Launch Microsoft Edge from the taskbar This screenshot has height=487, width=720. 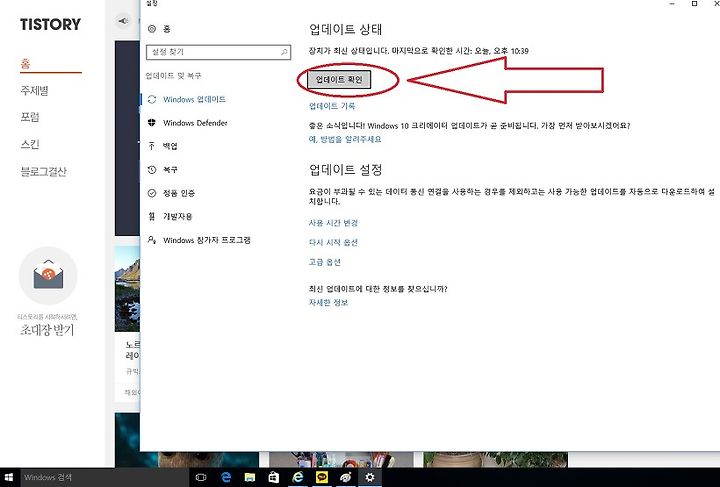226,477
